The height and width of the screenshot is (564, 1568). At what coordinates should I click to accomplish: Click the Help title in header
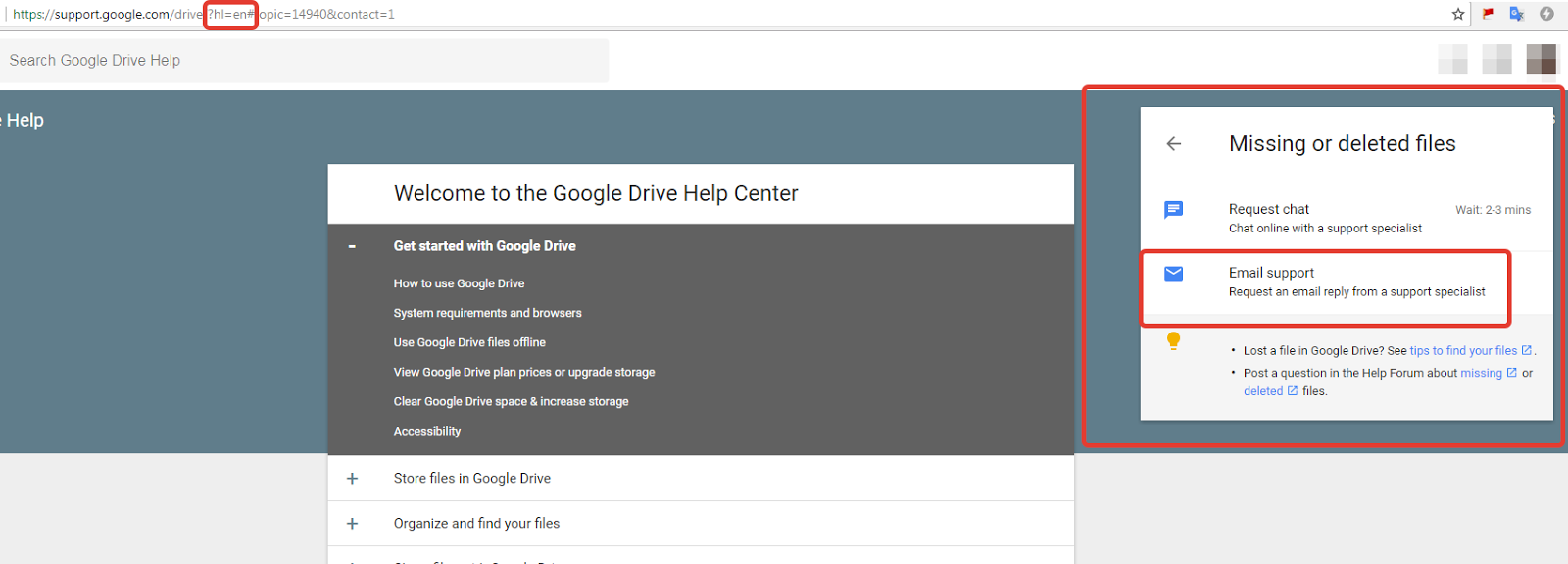24,120
